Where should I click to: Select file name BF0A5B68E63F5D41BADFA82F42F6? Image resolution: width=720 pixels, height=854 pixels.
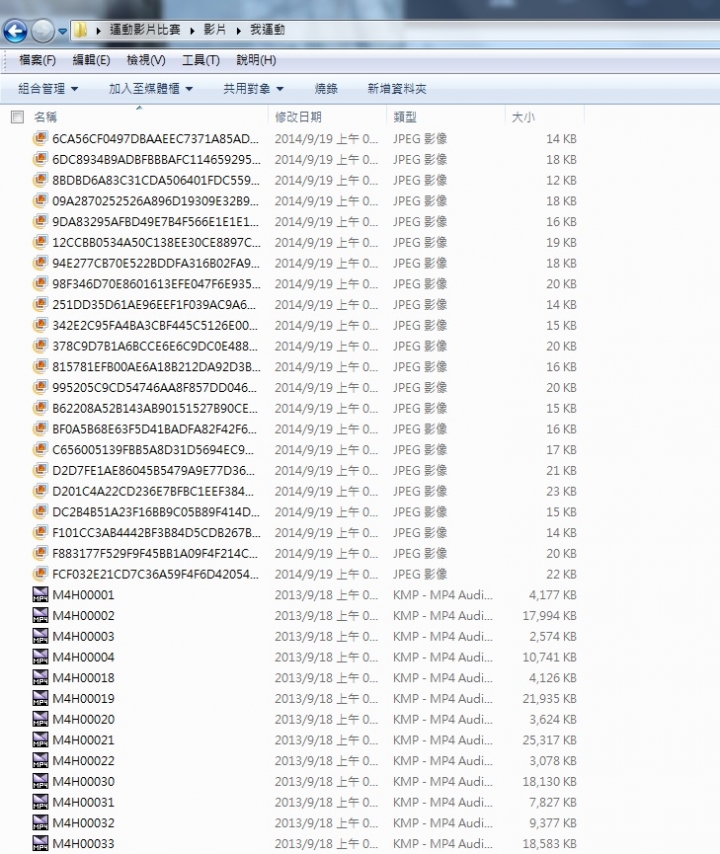tap(155, 429)
